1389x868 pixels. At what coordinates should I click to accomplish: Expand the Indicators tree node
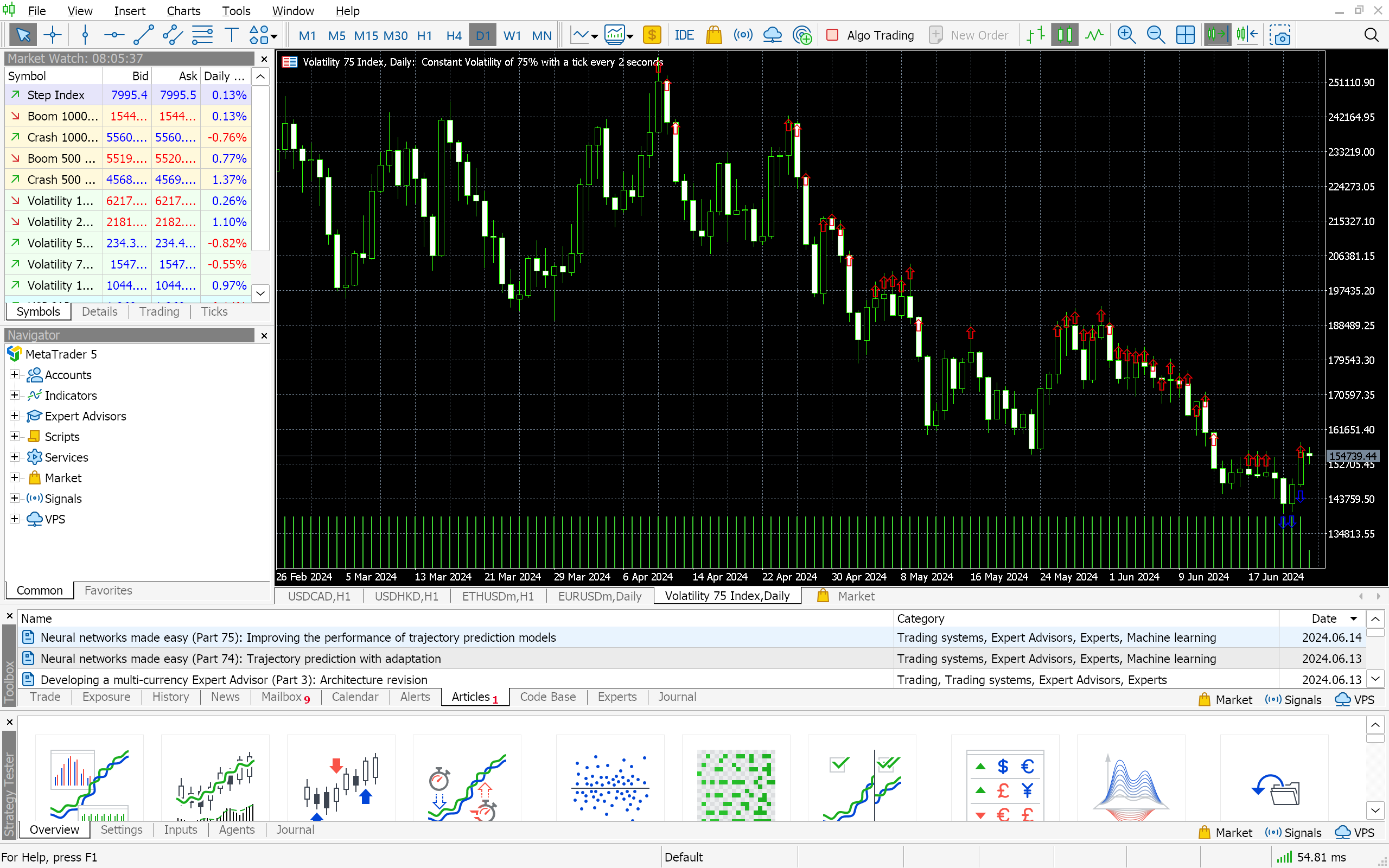[15, 395]
